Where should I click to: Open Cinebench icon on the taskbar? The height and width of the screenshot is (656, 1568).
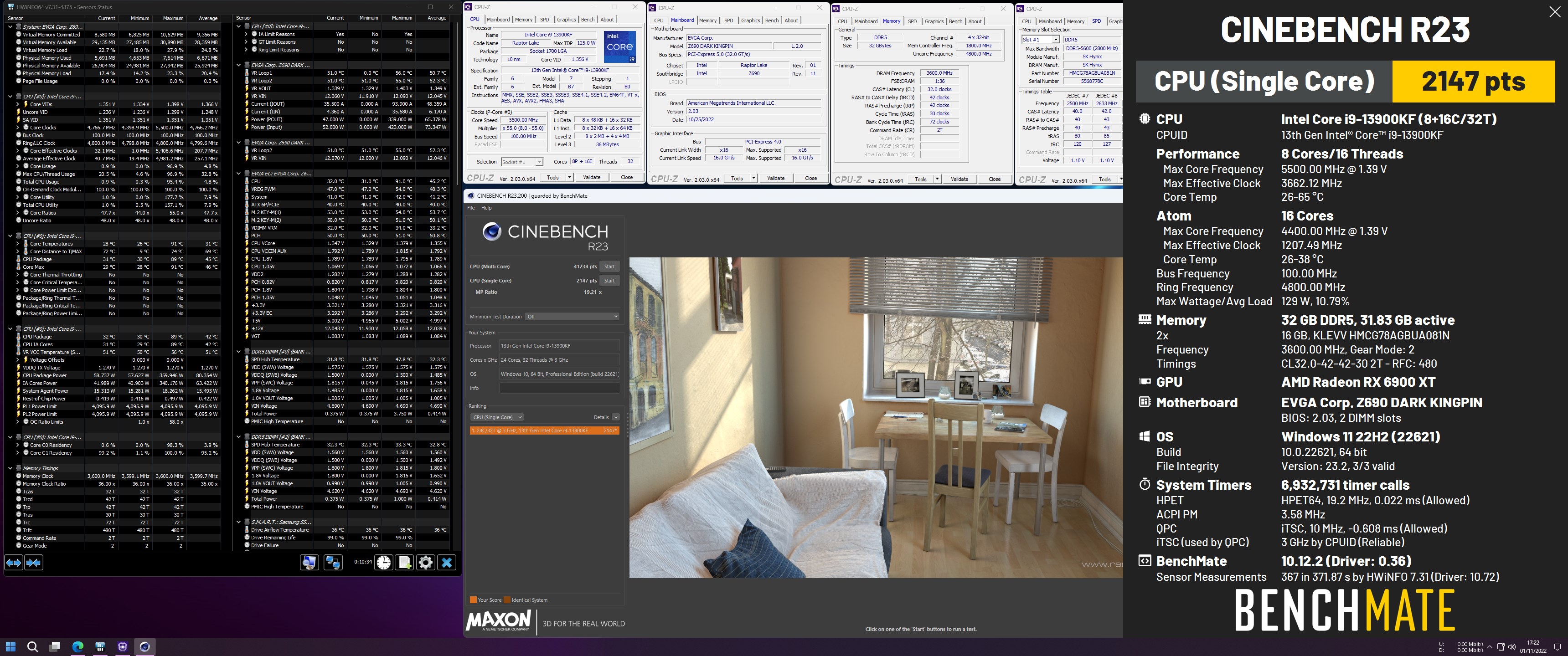click(145, 646)
